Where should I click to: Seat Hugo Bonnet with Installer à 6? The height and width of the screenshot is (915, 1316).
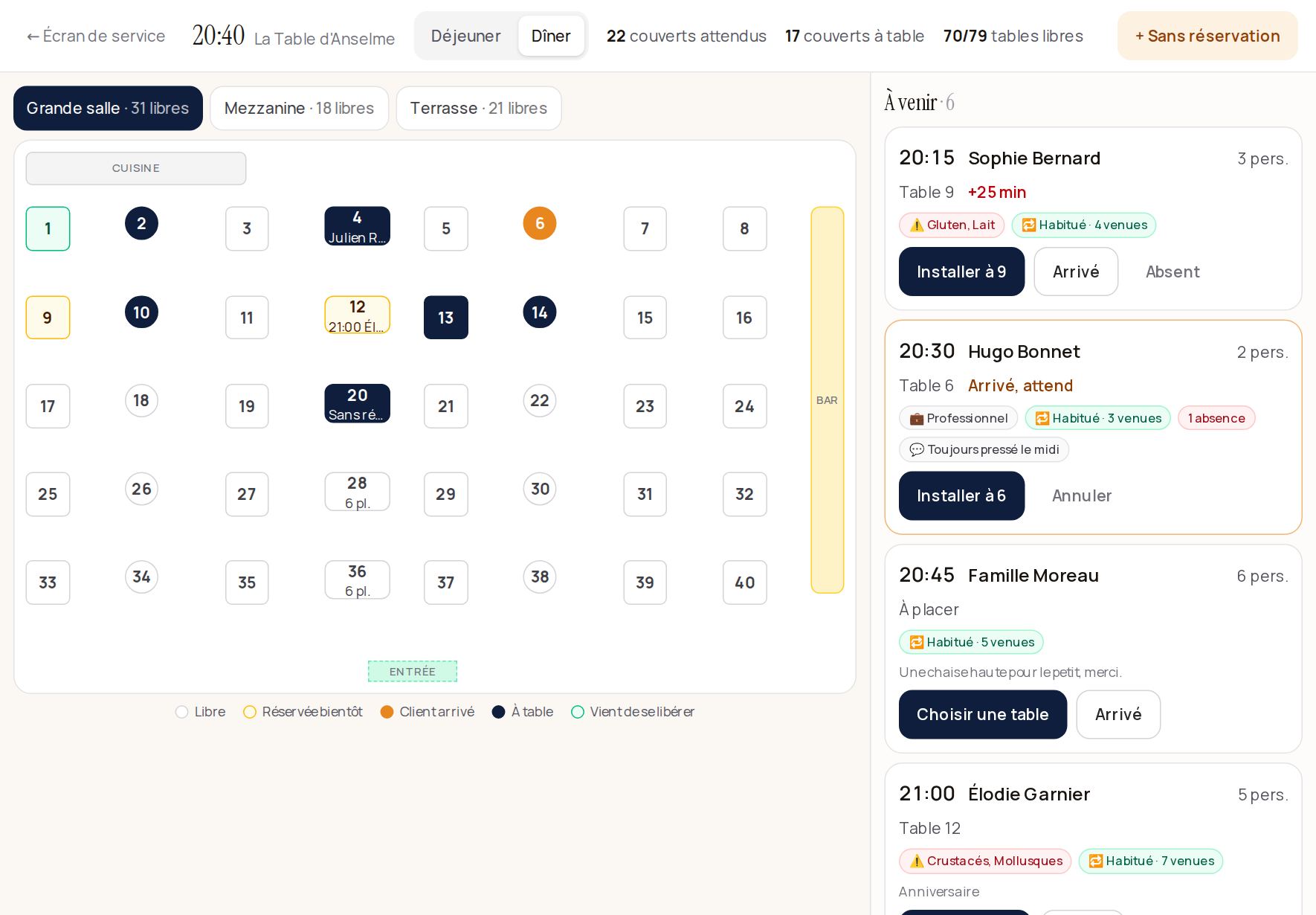pyautogui.click(x=961, y=495)
